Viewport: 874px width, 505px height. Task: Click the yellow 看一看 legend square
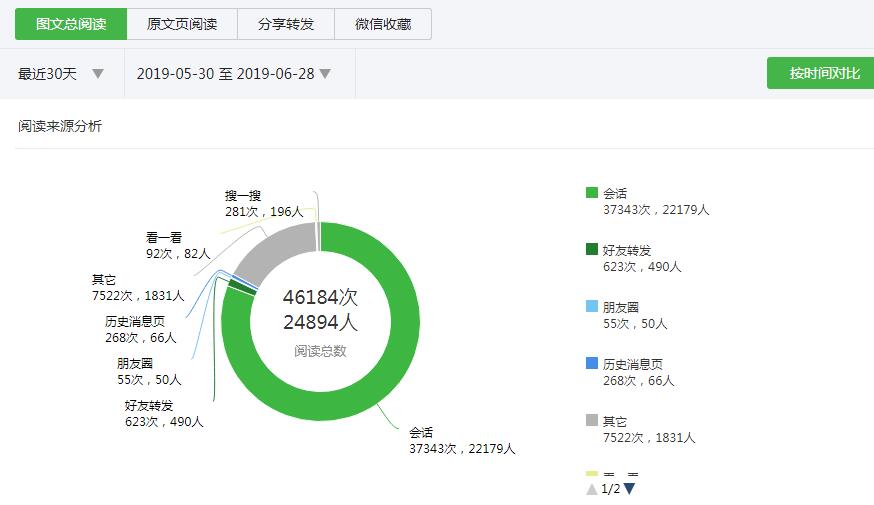coord(592,474)
